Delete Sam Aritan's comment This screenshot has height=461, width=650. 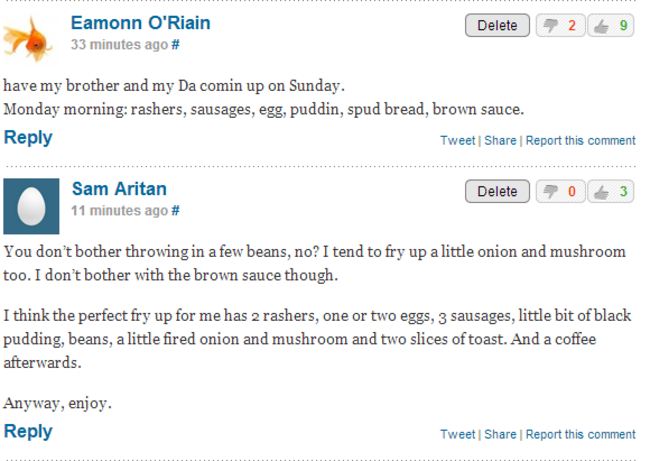(x=497, y=192)
